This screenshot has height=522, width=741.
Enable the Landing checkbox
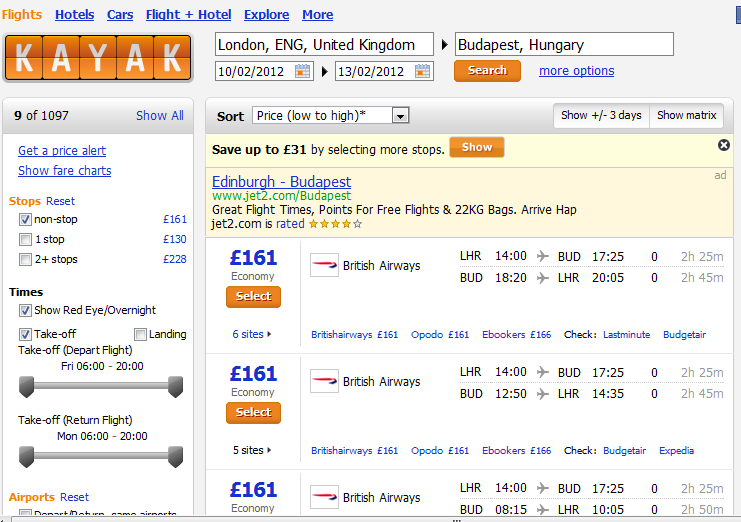[140, 334]
